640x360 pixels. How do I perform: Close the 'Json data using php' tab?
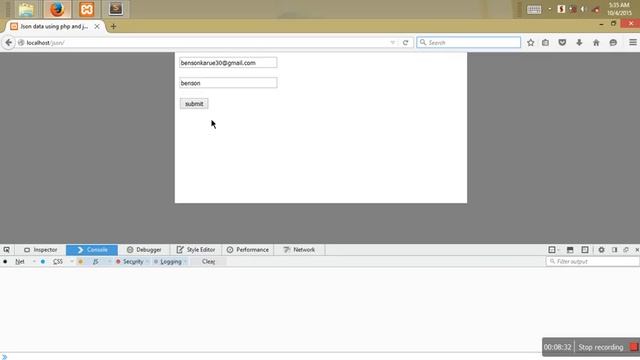tap(97, 27)
